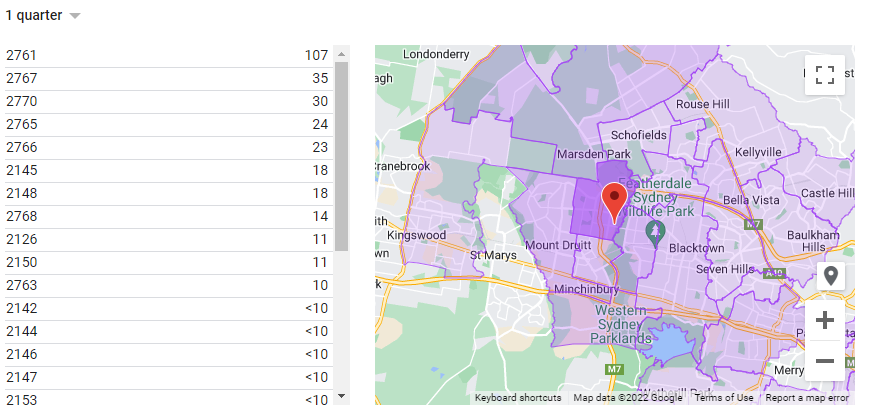The height and width of the screenshot is (418, 869).
Task: Click the Street View pegman icon
Action: [830, 276]
